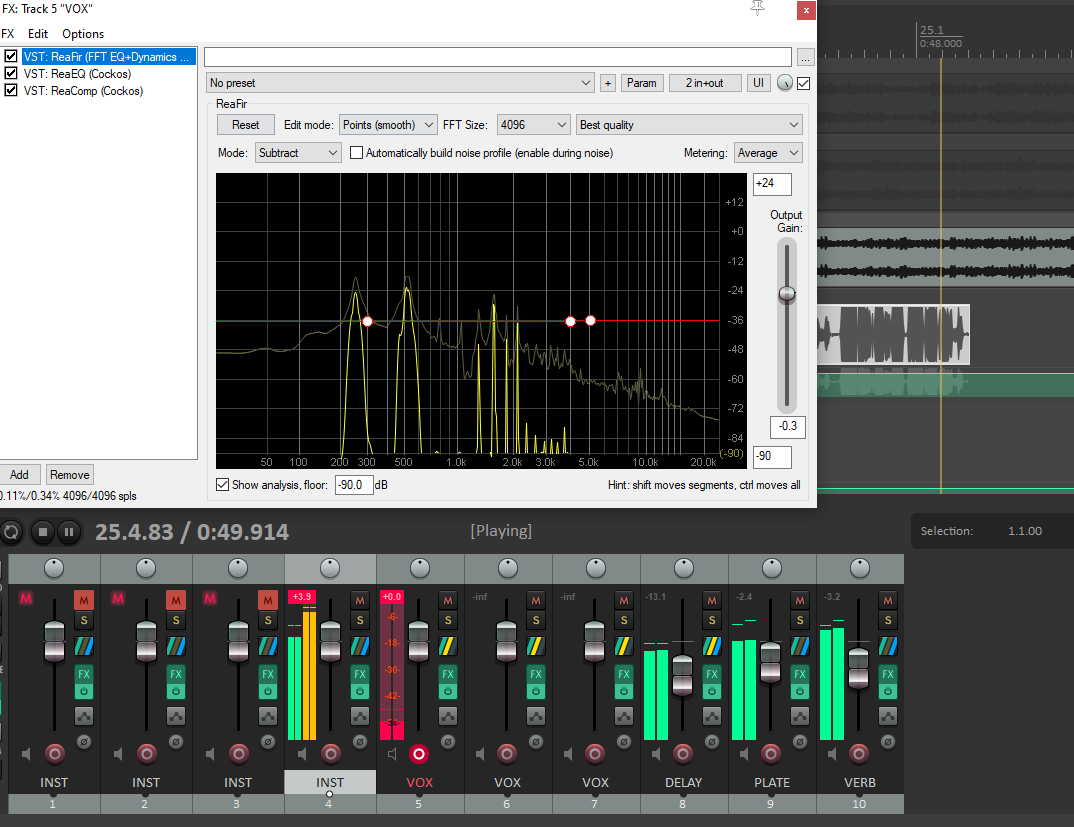
Task: Open the Edit menu in FX window
Action: pyautogui.click(x=38, y=34)
